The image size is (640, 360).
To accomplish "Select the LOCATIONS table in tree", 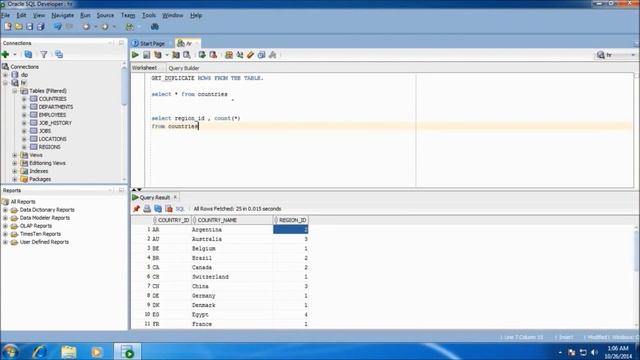I will coord(52,139).
